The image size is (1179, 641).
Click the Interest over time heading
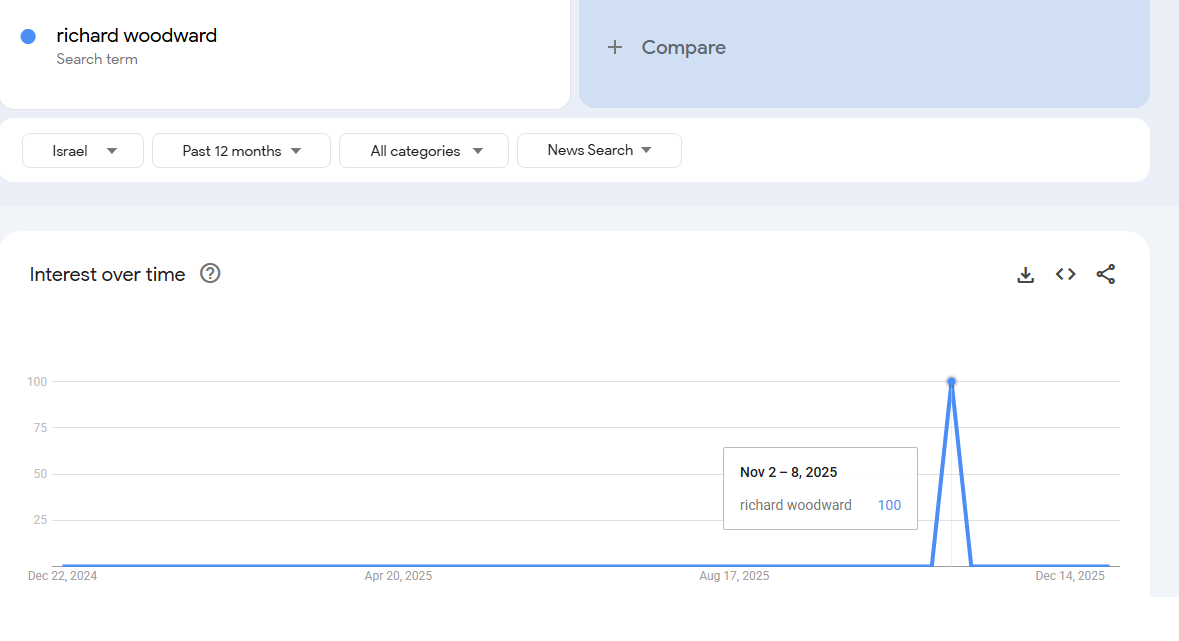pos(108,275)
